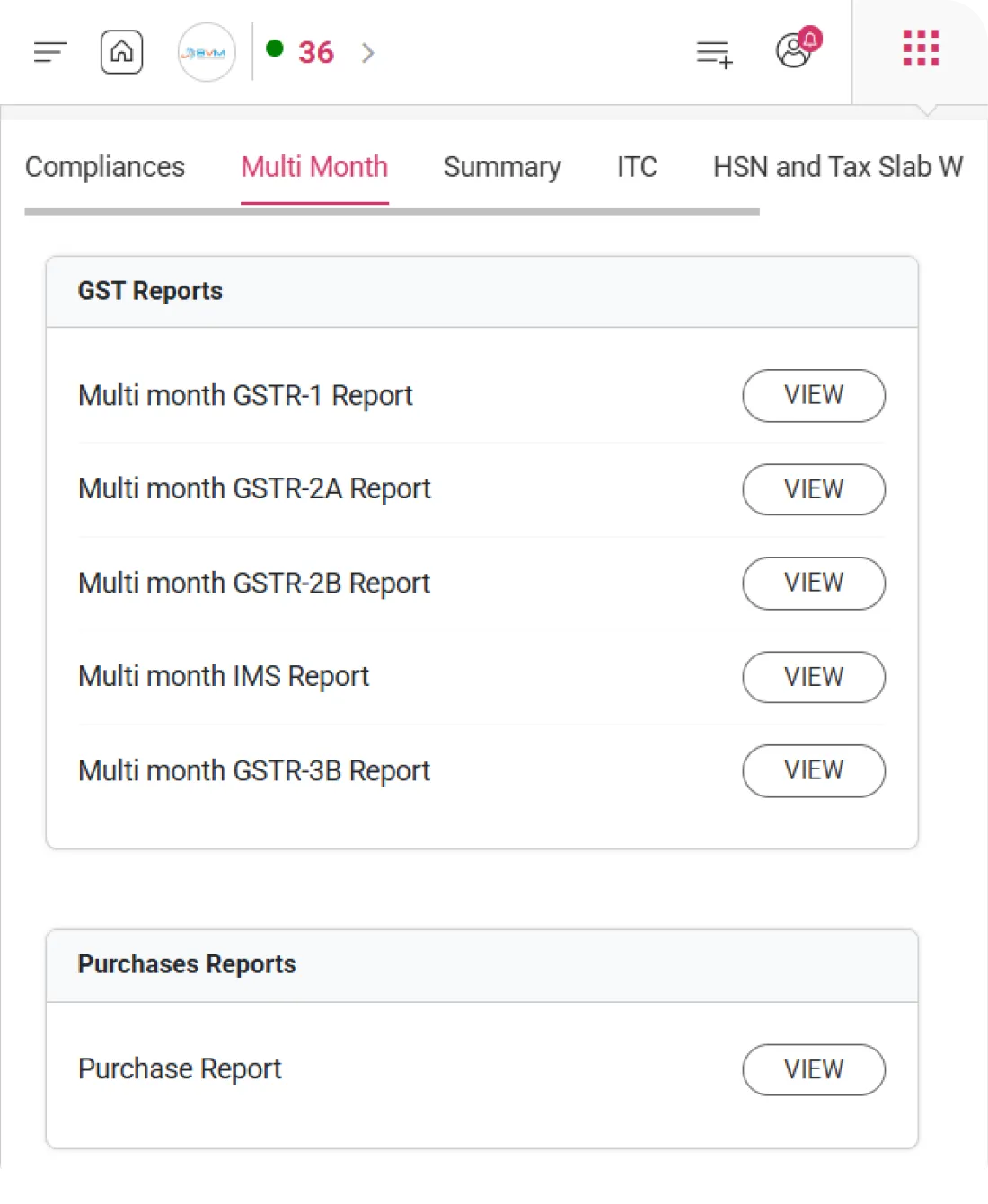
Task: Click the GST Reports section header
Action: coord(481,292)
